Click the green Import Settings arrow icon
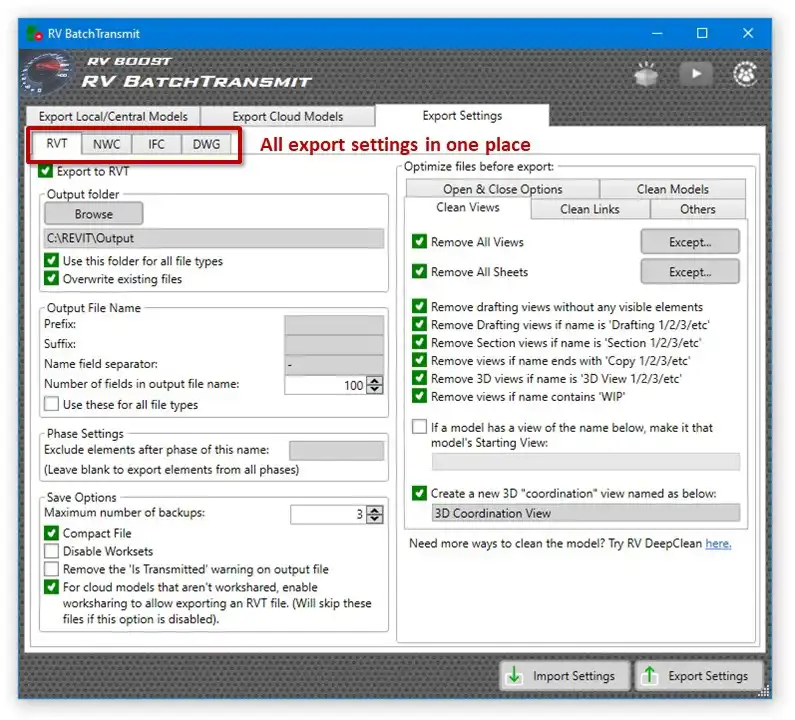The height and width of the screenshot is (720, 795). [514, 676]
